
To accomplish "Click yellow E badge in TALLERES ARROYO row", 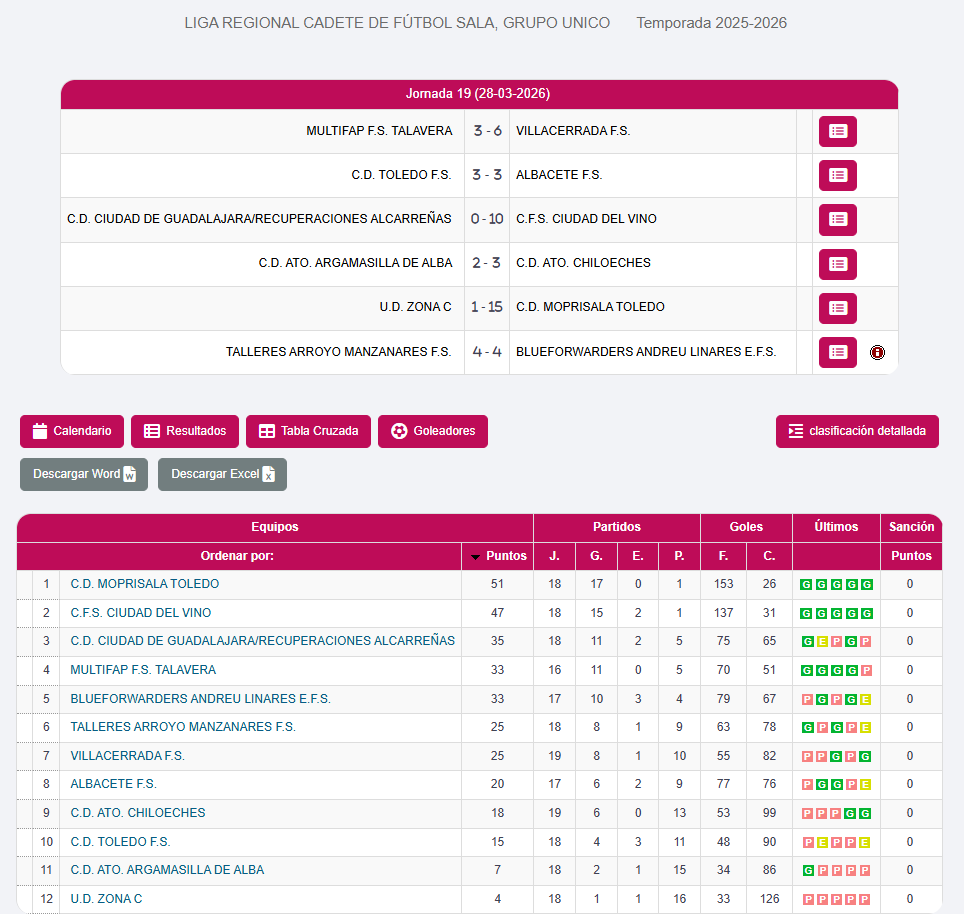I will click(865, 728).
